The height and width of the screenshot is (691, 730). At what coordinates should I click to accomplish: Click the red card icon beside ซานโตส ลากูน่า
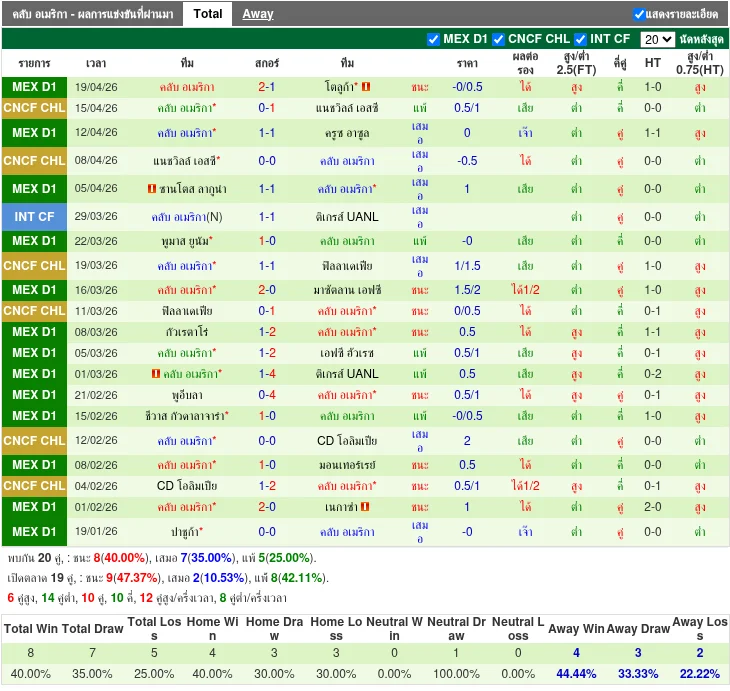point(152,189)
